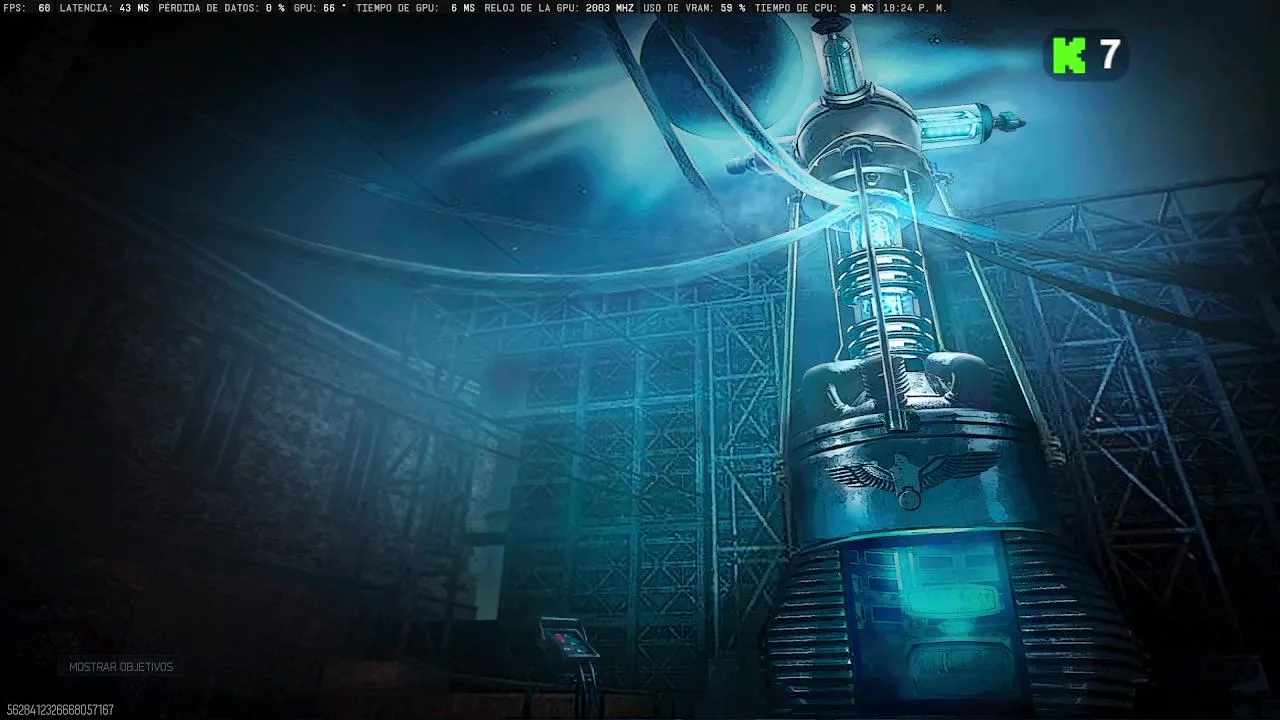1280x720 pixels.
Task: Click the number 7 beside Kick logo
Action: 1110,55
